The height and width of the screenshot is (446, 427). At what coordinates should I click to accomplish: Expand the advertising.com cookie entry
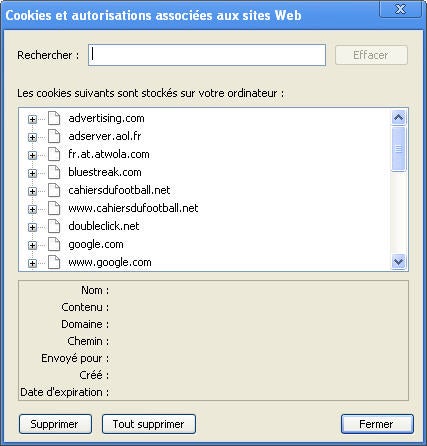[x=32, y=119]
